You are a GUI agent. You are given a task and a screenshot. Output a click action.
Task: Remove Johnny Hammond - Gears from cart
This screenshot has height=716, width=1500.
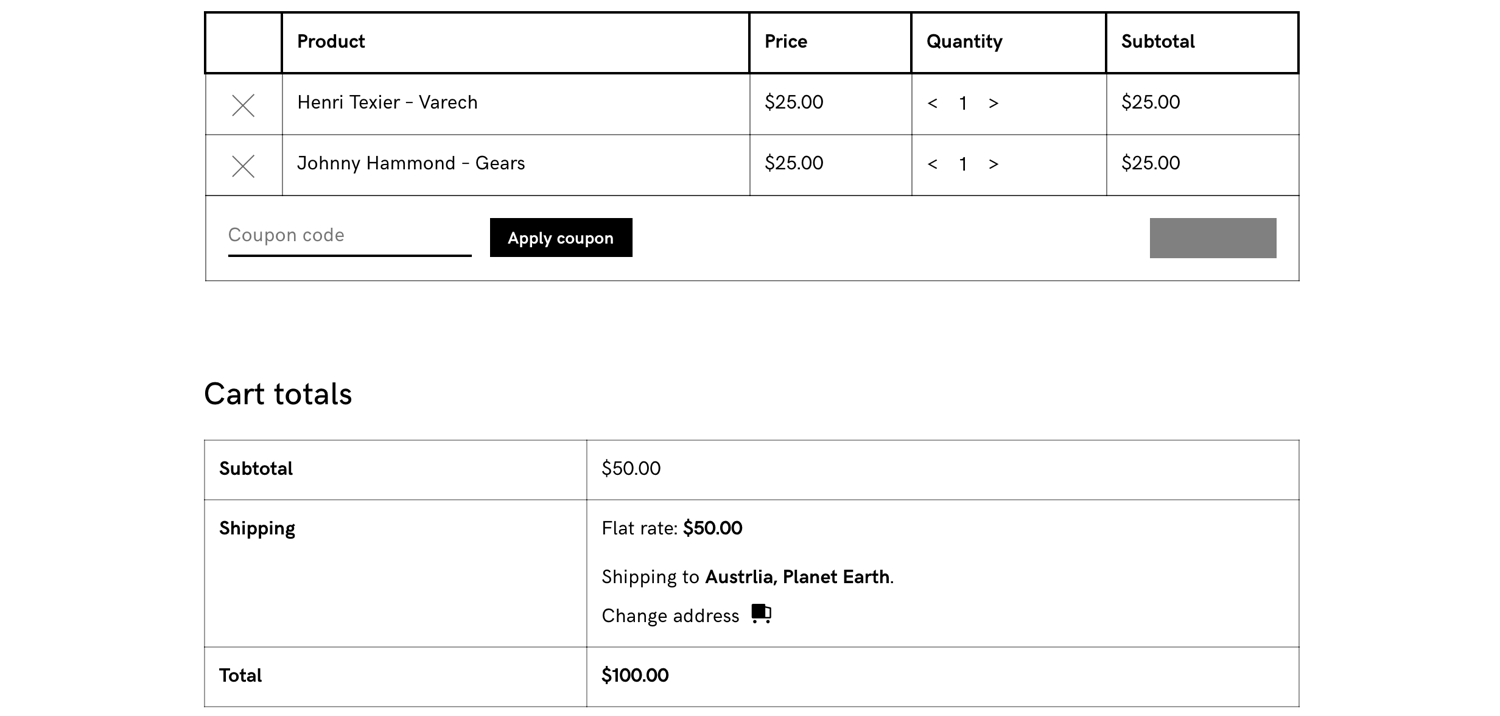coord(243,166)
